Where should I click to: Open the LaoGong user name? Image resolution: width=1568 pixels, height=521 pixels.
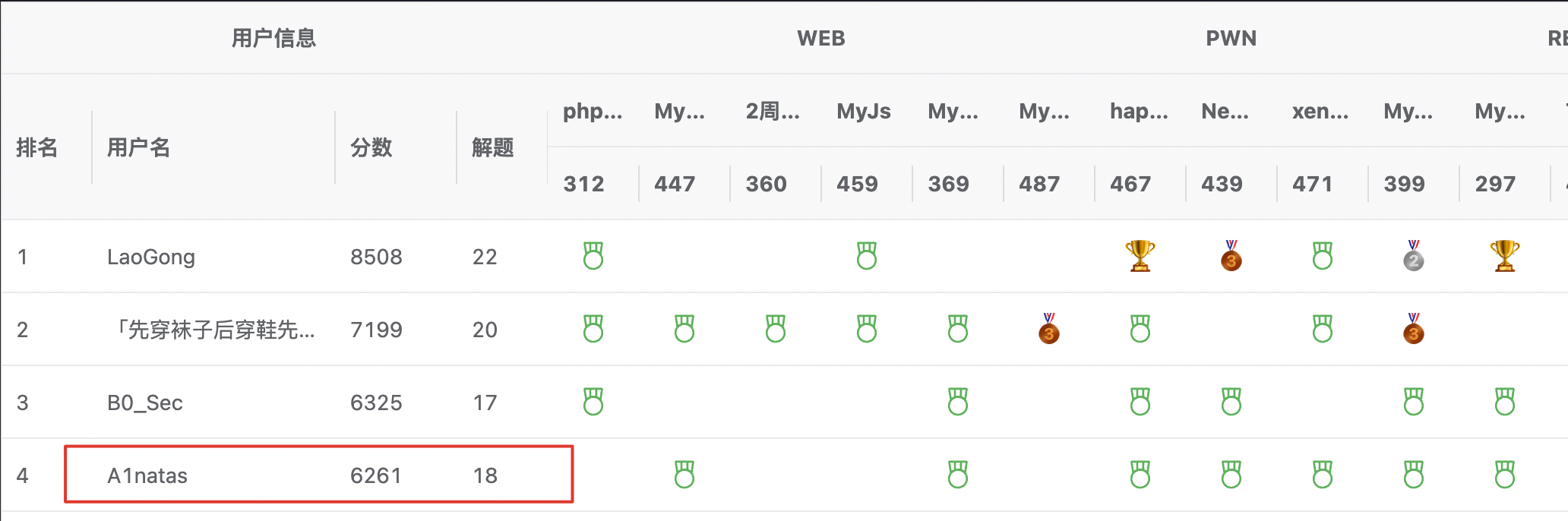pos(151,257)
